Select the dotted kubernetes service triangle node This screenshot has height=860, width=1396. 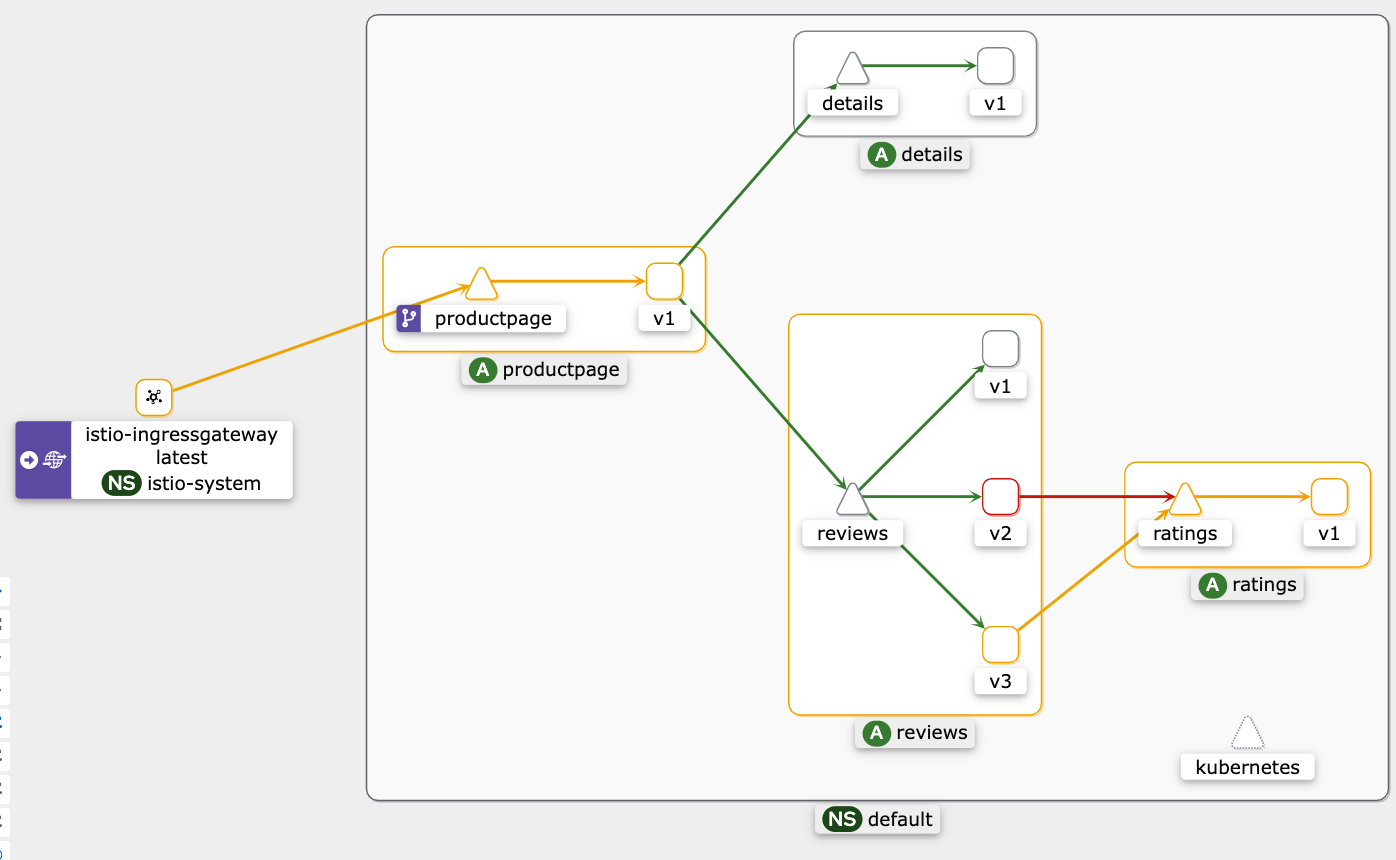[1247, 733]
